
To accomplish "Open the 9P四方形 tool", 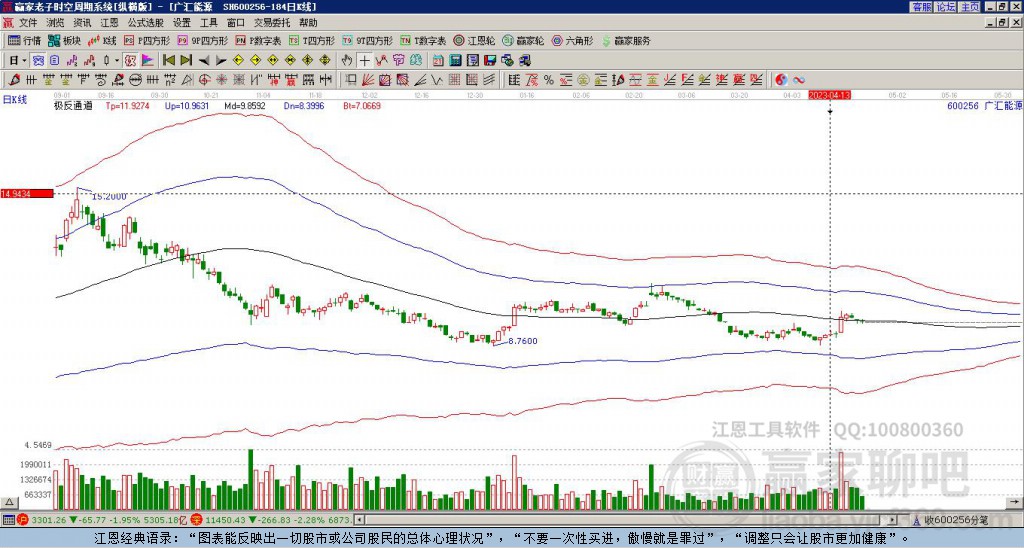I will (202, 40).
